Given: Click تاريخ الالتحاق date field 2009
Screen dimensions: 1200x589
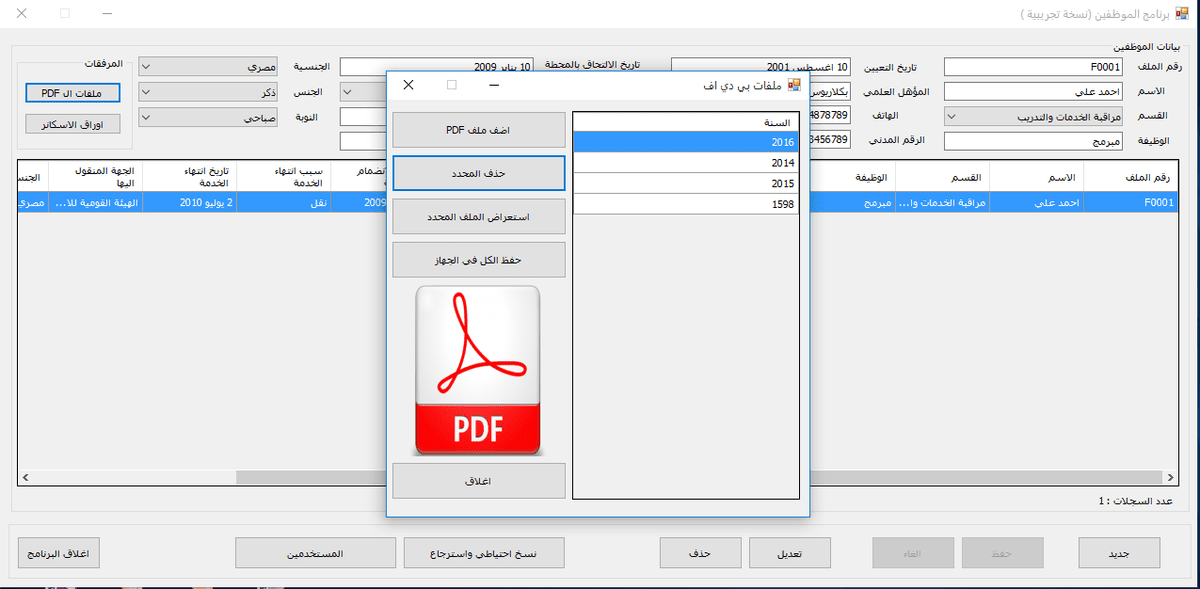Looking at the screenshot, I should click(x=437, y=67).
